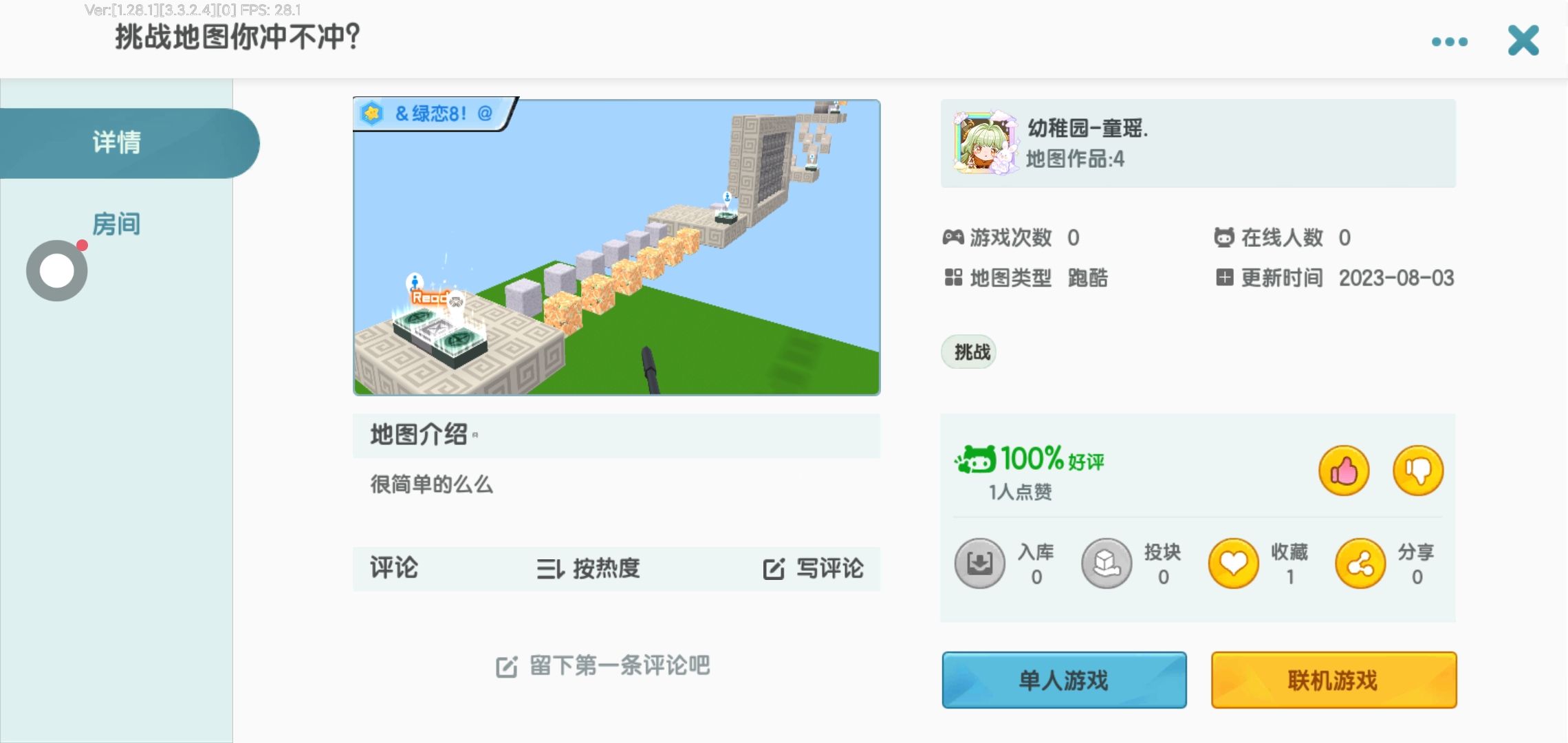The image size is (1568, 743).
Task: Open the three-dots more options menu
Action: click(1450, 42)
